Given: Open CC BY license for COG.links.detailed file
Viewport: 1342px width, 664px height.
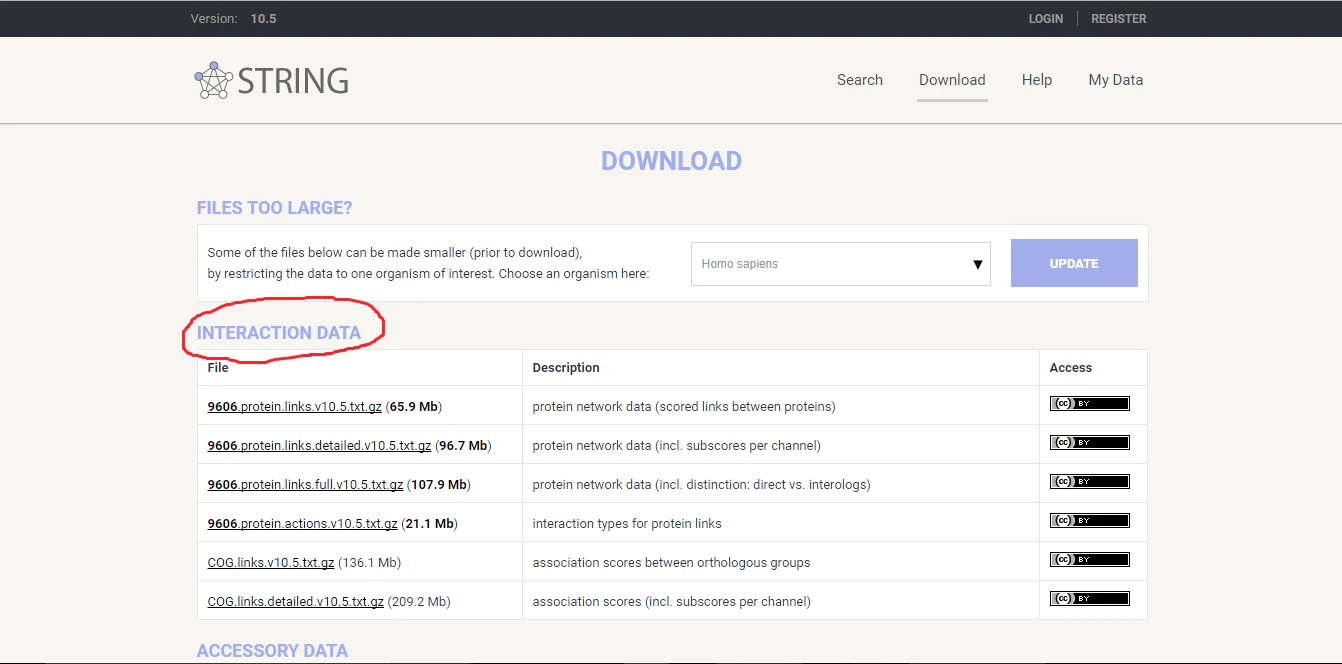Looking at the screenshot, I should (1089, 599).
